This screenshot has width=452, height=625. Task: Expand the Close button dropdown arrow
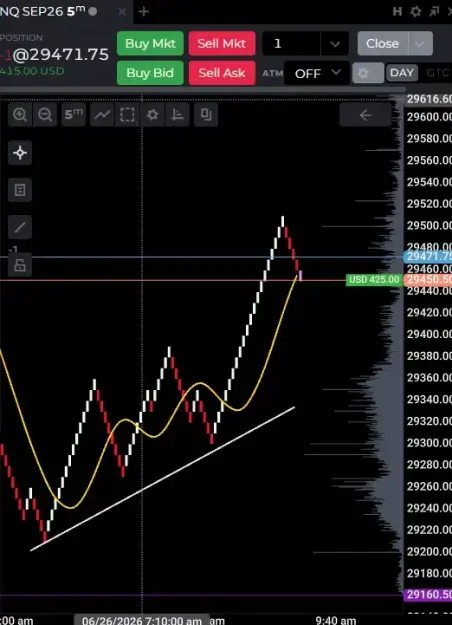[x=420, y=43]
